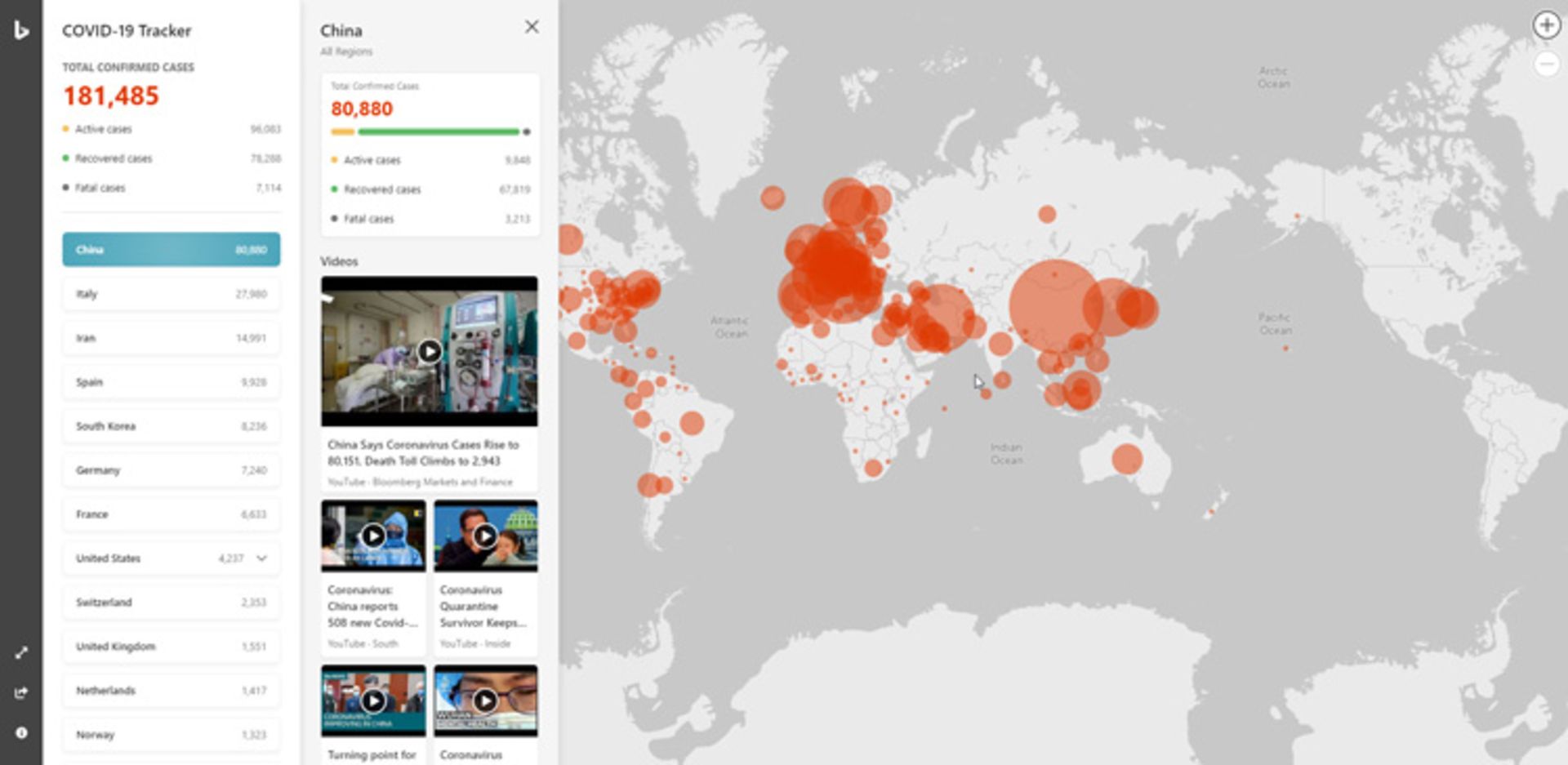Open the info icon in sidebar
Screen dimensions: 1568x765
[21, 732]
